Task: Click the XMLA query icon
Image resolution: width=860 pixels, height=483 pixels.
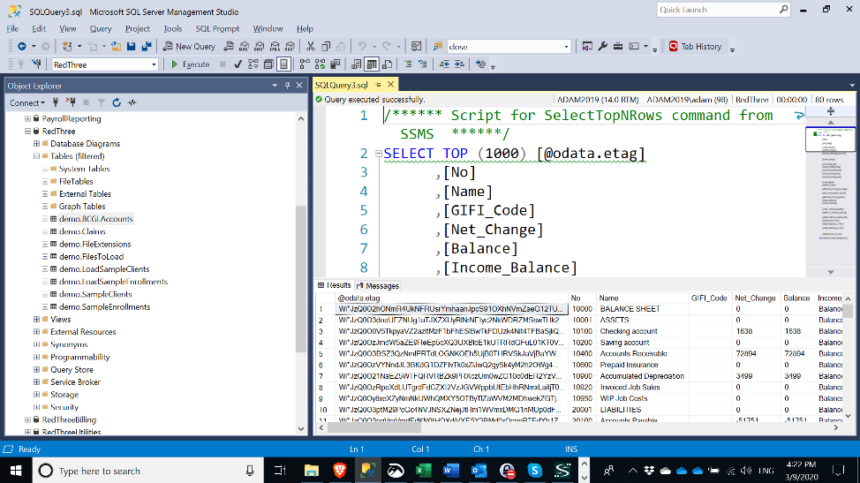Action: point(275,47)
